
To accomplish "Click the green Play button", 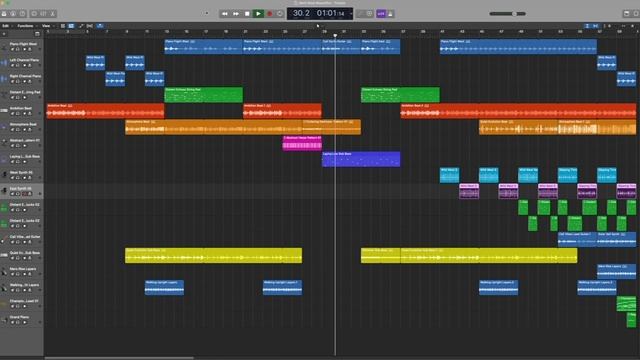I will pyautogui.click(x=258, y=14).
